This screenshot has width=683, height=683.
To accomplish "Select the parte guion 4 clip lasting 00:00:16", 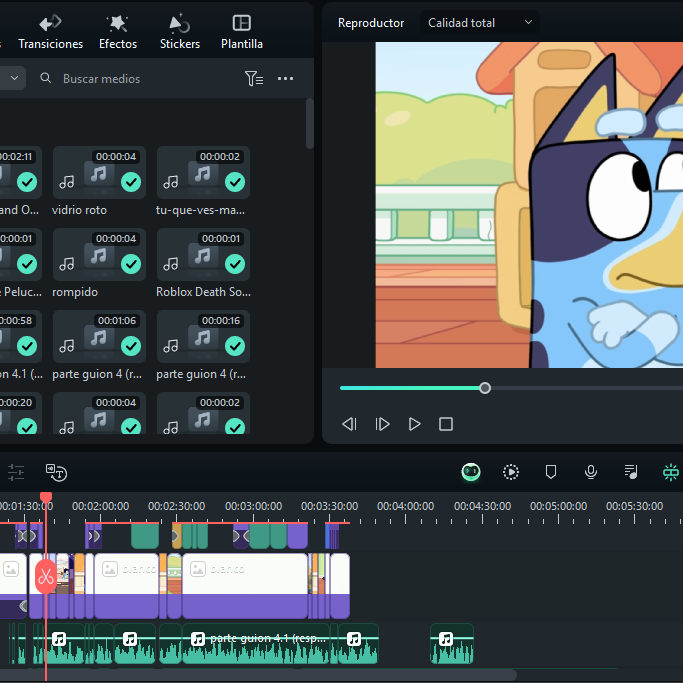I will [x=203, y=336].
